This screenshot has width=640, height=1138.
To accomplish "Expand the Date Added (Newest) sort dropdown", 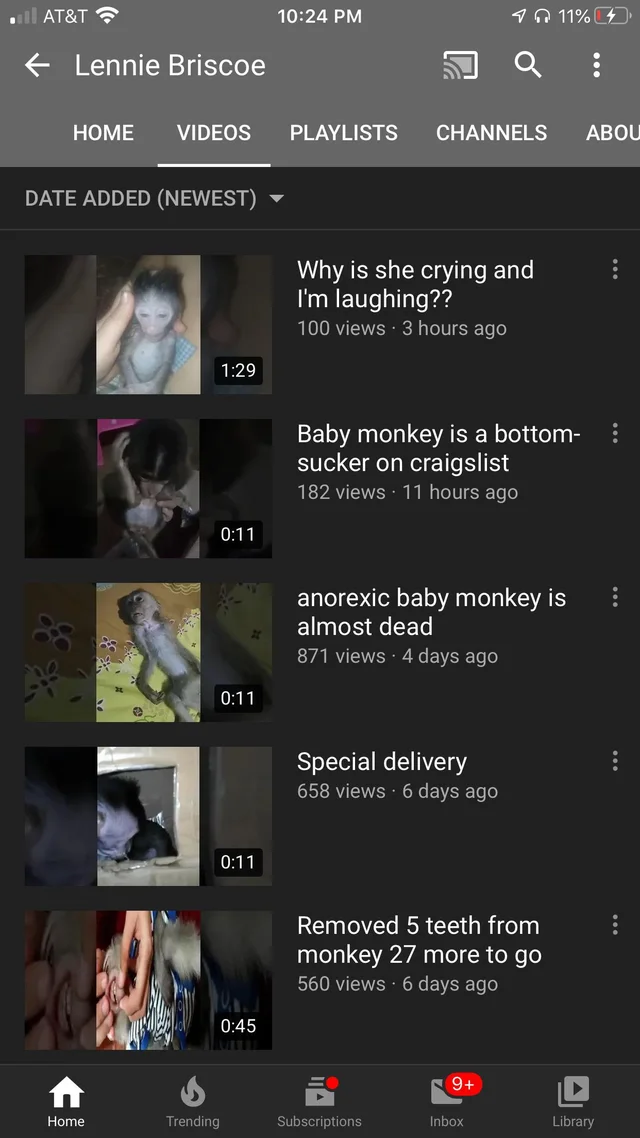I will pos(154,198).
